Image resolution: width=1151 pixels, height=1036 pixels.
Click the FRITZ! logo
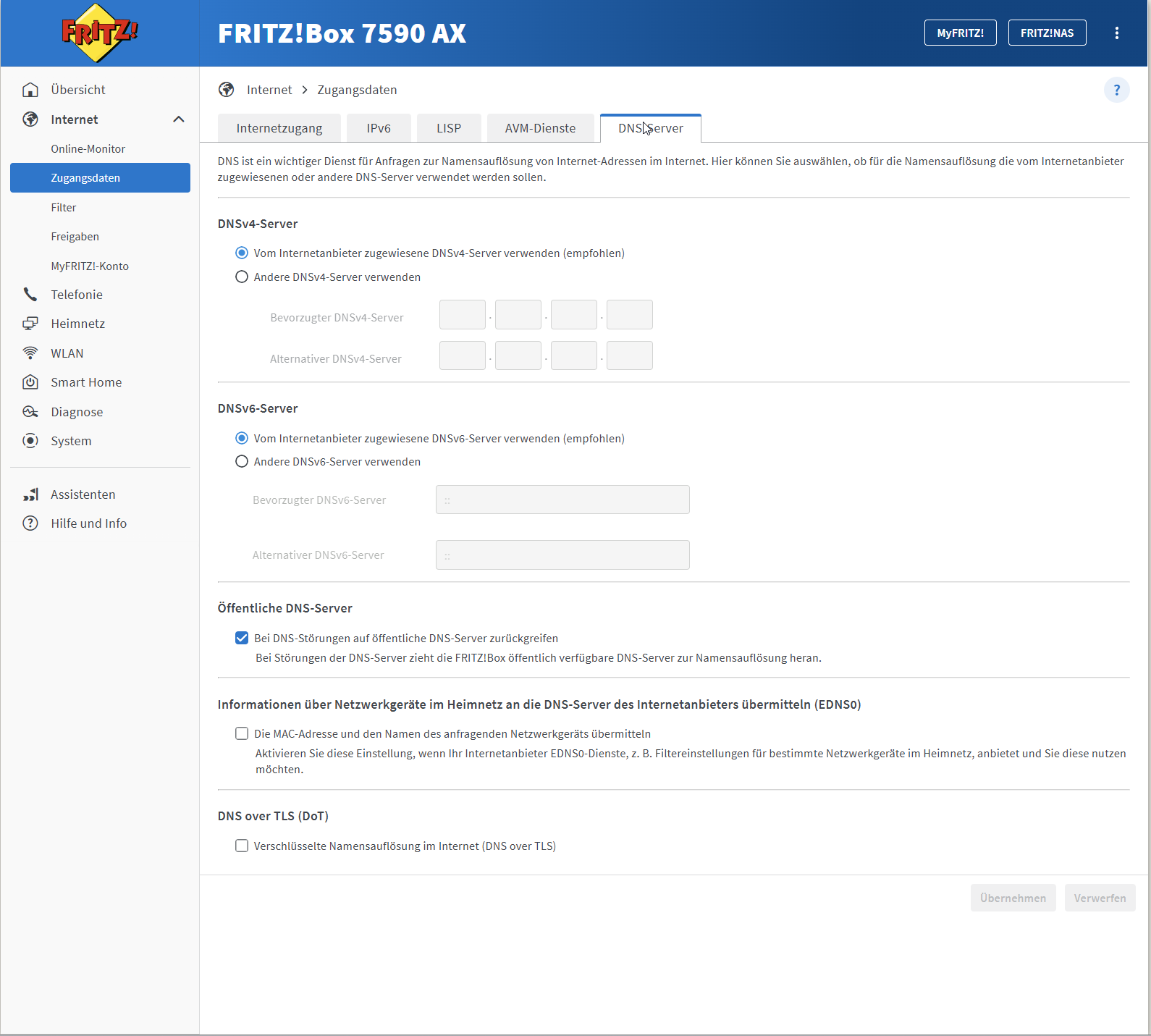pos(99,33)
